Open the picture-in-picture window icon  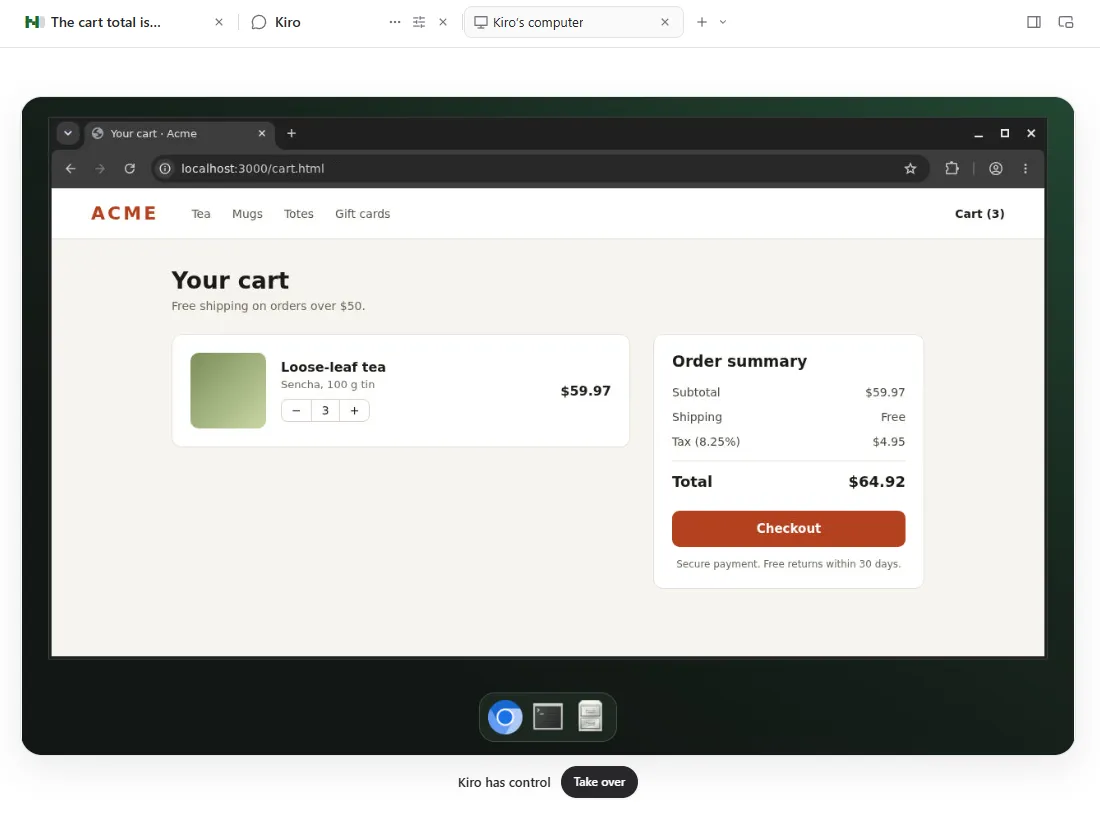(1066, 22)
